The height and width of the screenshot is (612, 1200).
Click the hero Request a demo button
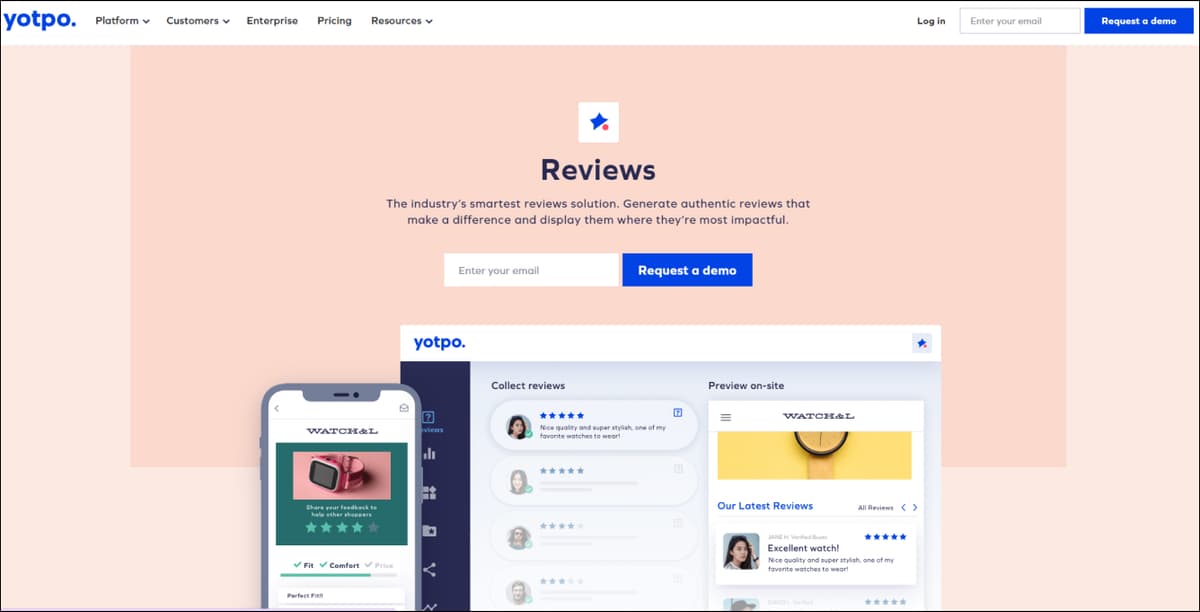coord(687,270)
